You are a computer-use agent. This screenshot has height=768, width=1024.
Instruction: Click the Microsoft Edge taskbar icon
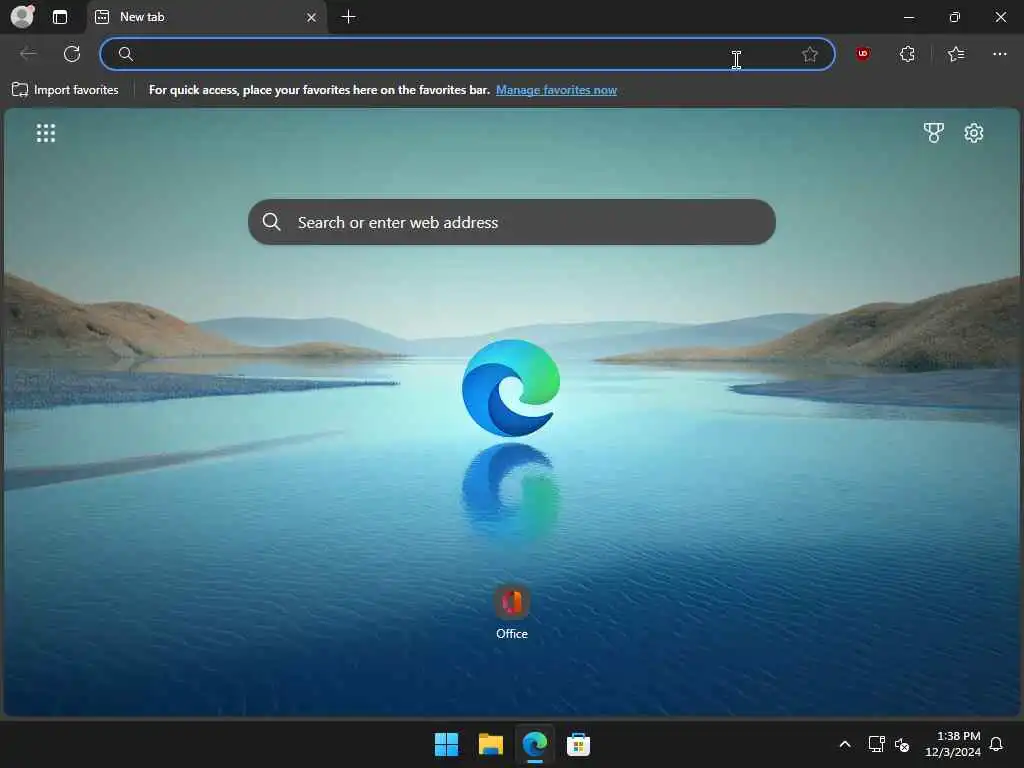[535, 744]
